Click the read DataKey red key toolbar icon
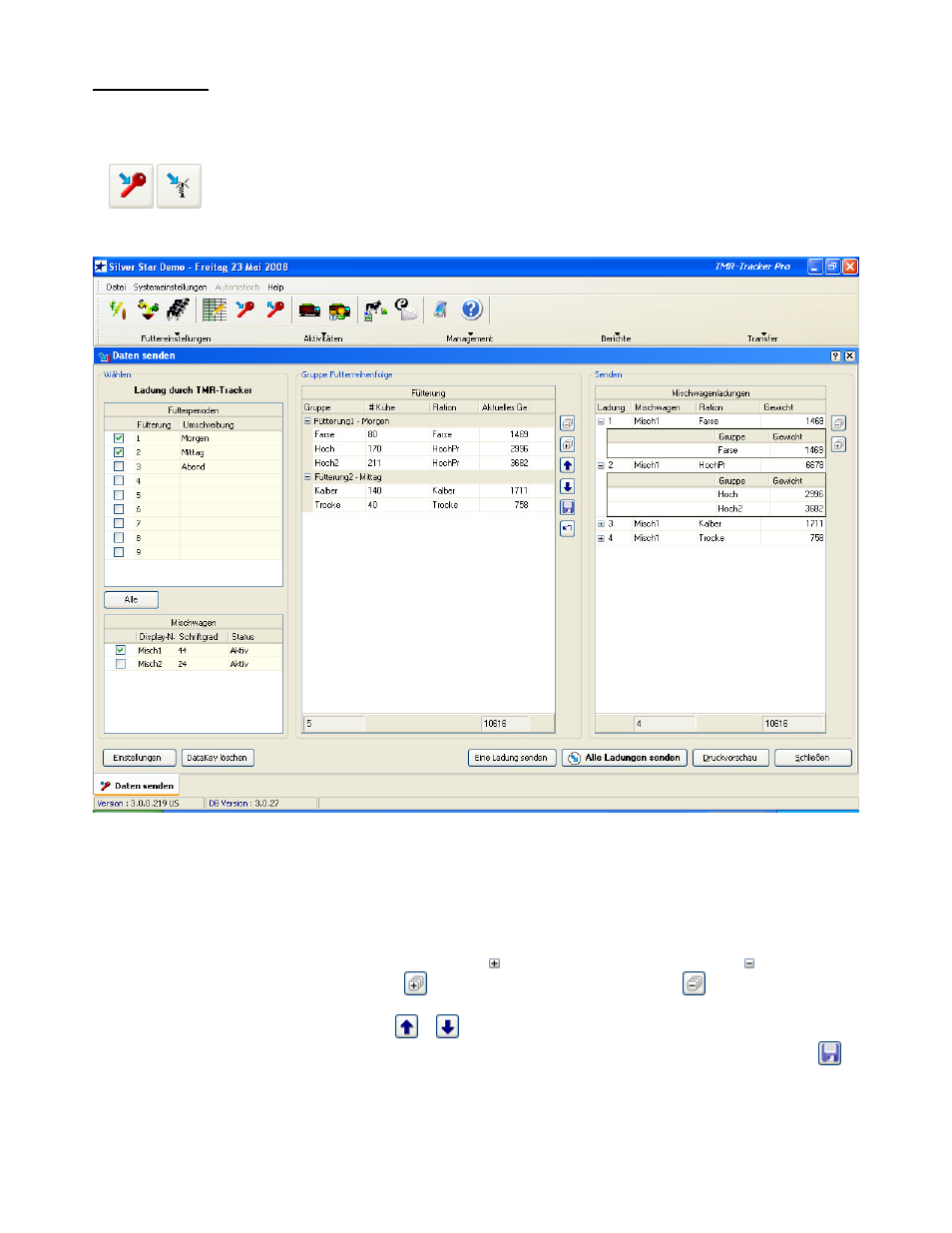This screenshot has height=1233, width=952. click(275, 309)
